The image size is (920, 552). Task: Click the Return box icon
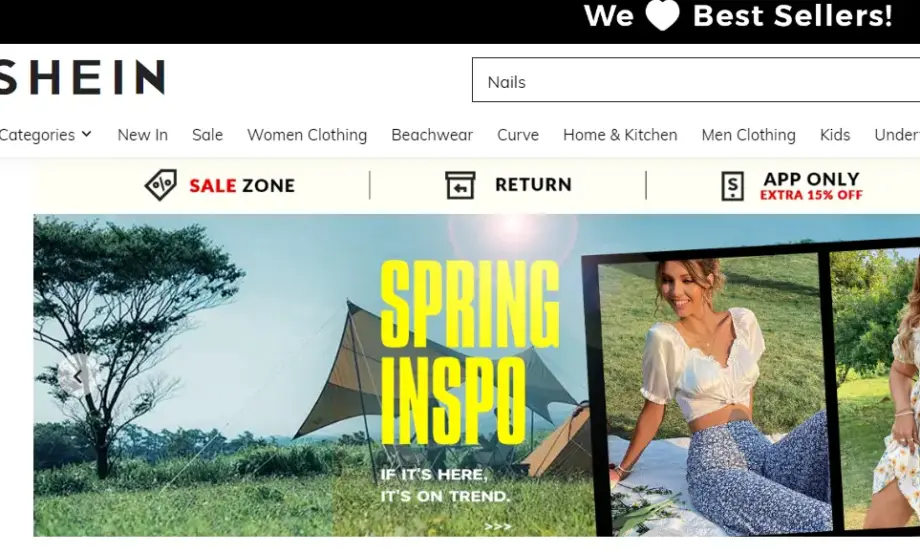(460, 185)
